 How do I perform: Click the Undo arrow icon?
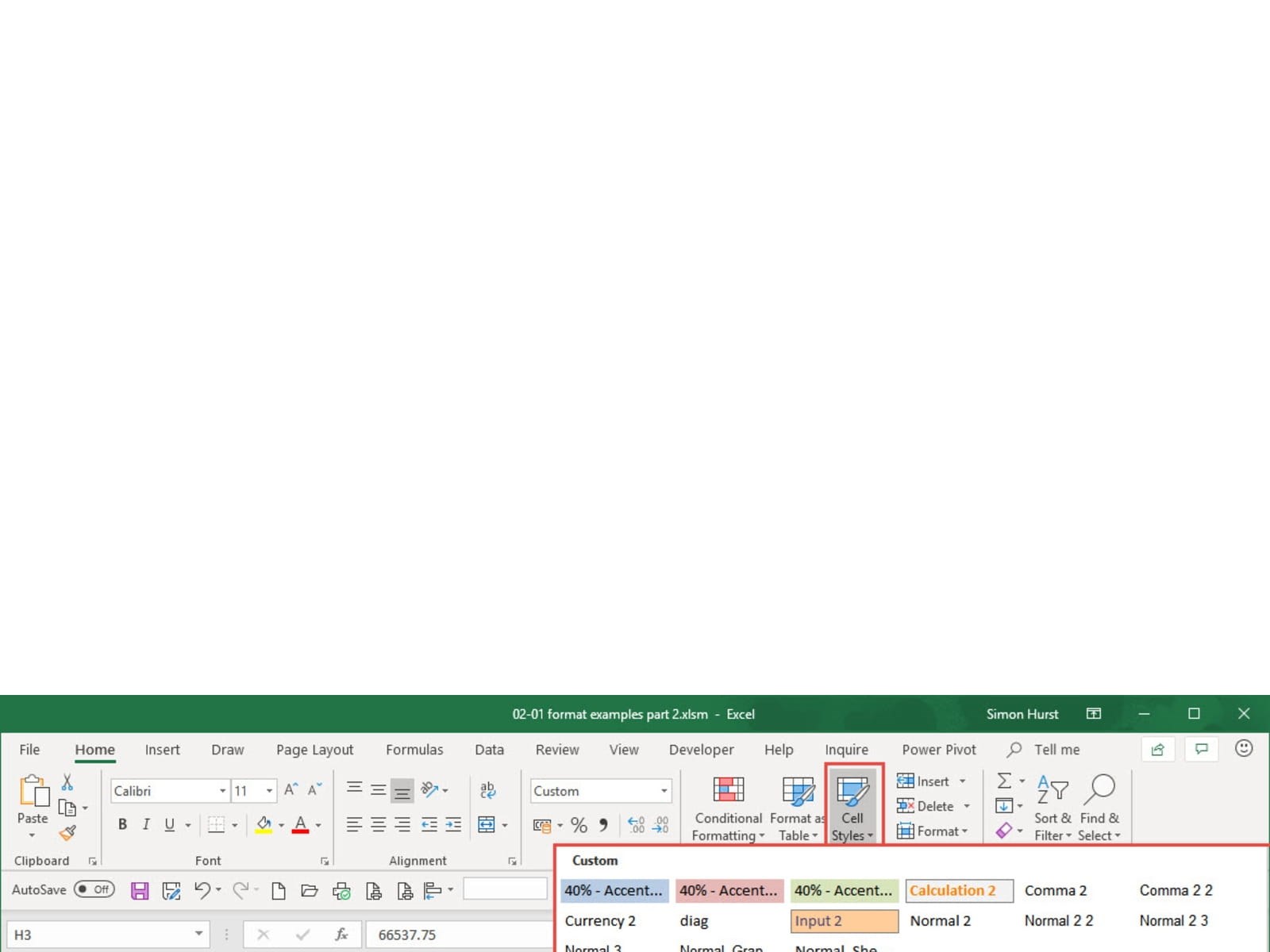pos(202,890)
